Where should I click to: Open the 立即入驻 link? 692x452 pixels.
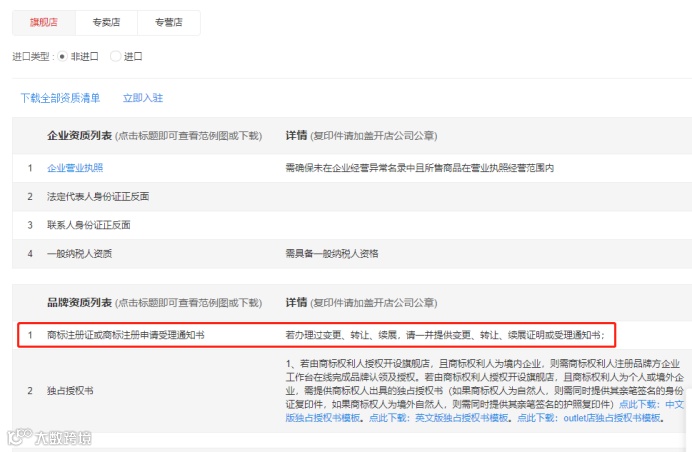[143, 98]
